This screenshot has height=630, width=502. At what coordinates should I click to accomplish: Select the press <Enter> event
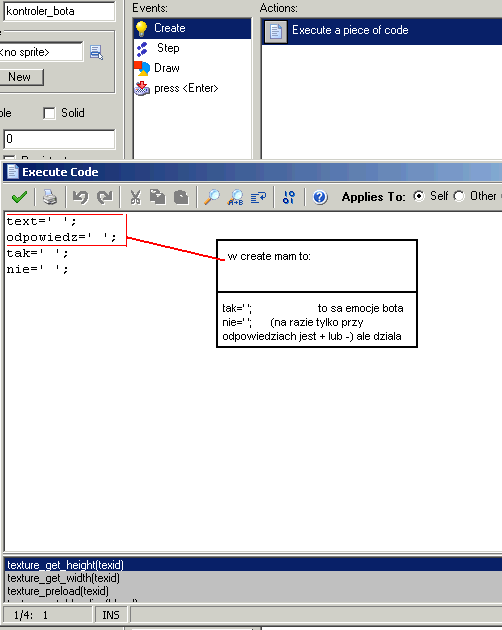click(193, 88)
